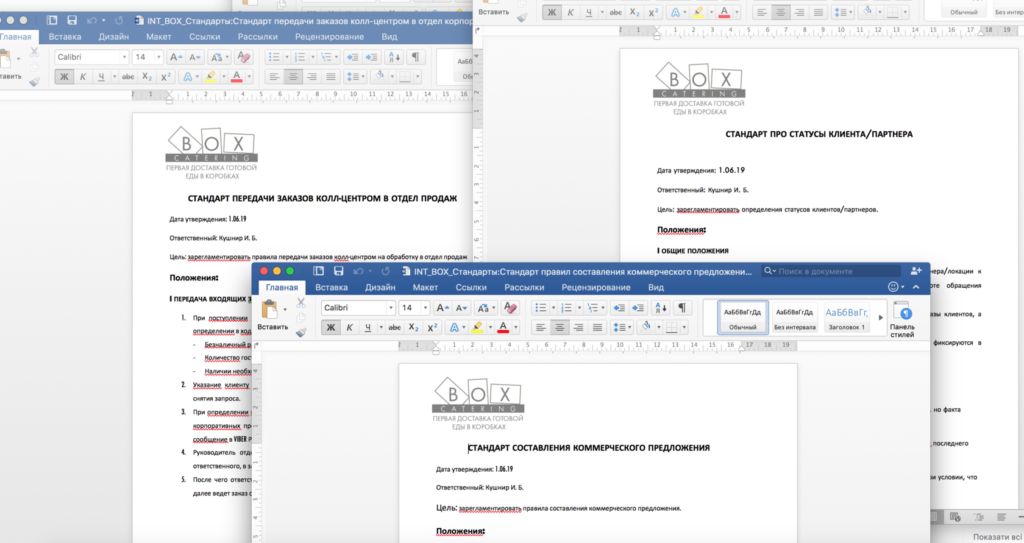Apply Заголовок 1 style in commercial proposal window

(846, 318)
